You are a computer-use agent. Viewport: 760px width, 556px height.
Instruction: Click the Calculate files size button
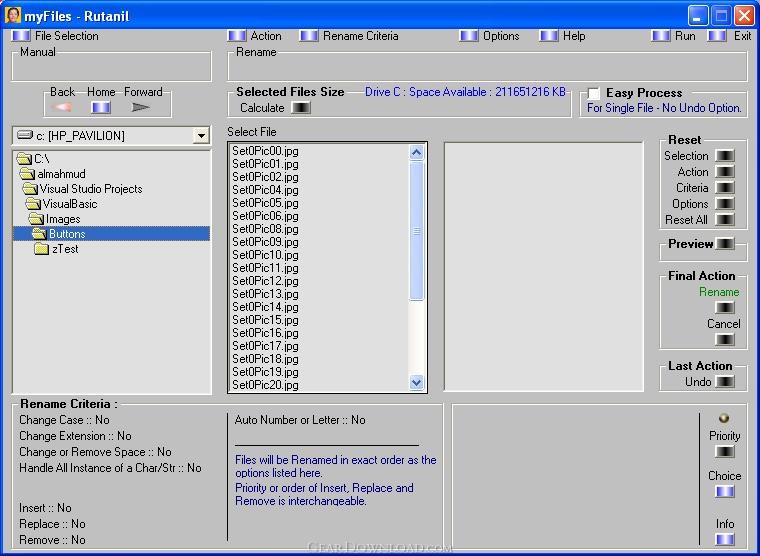[301, 108]
